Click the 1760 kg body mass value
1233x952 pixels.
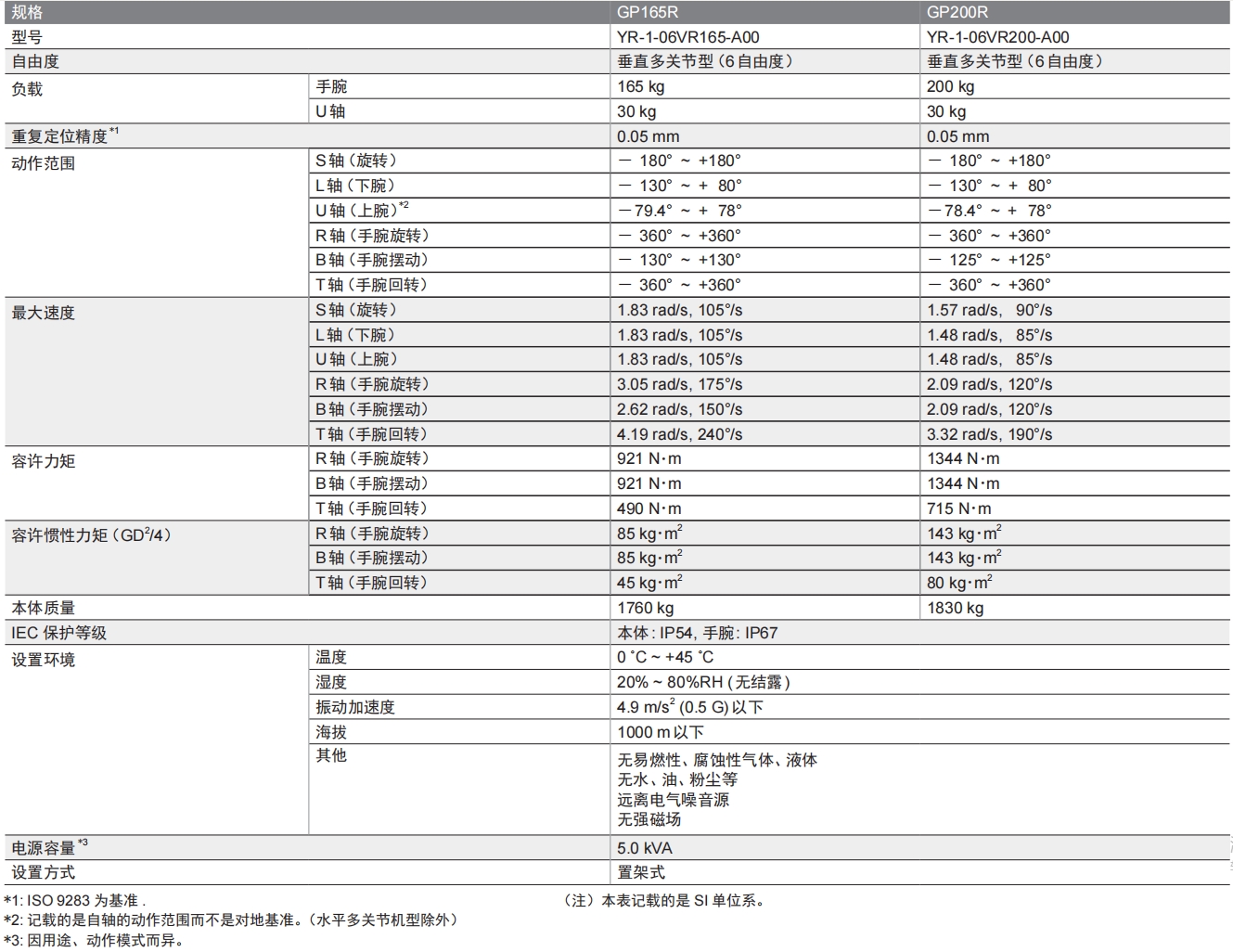[646, 608]
